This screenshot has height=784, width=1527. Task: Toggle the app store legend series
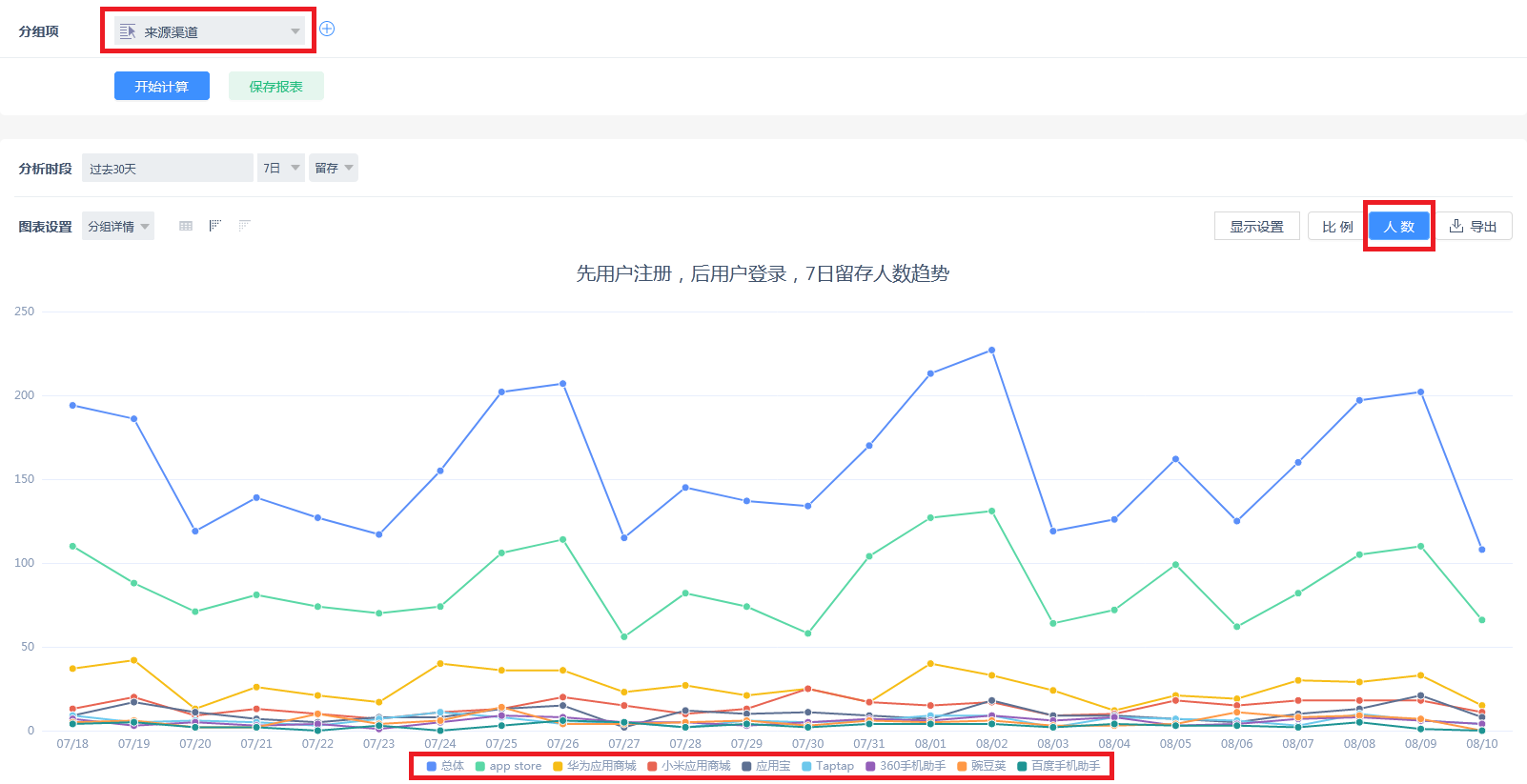[x=508, y=766]
